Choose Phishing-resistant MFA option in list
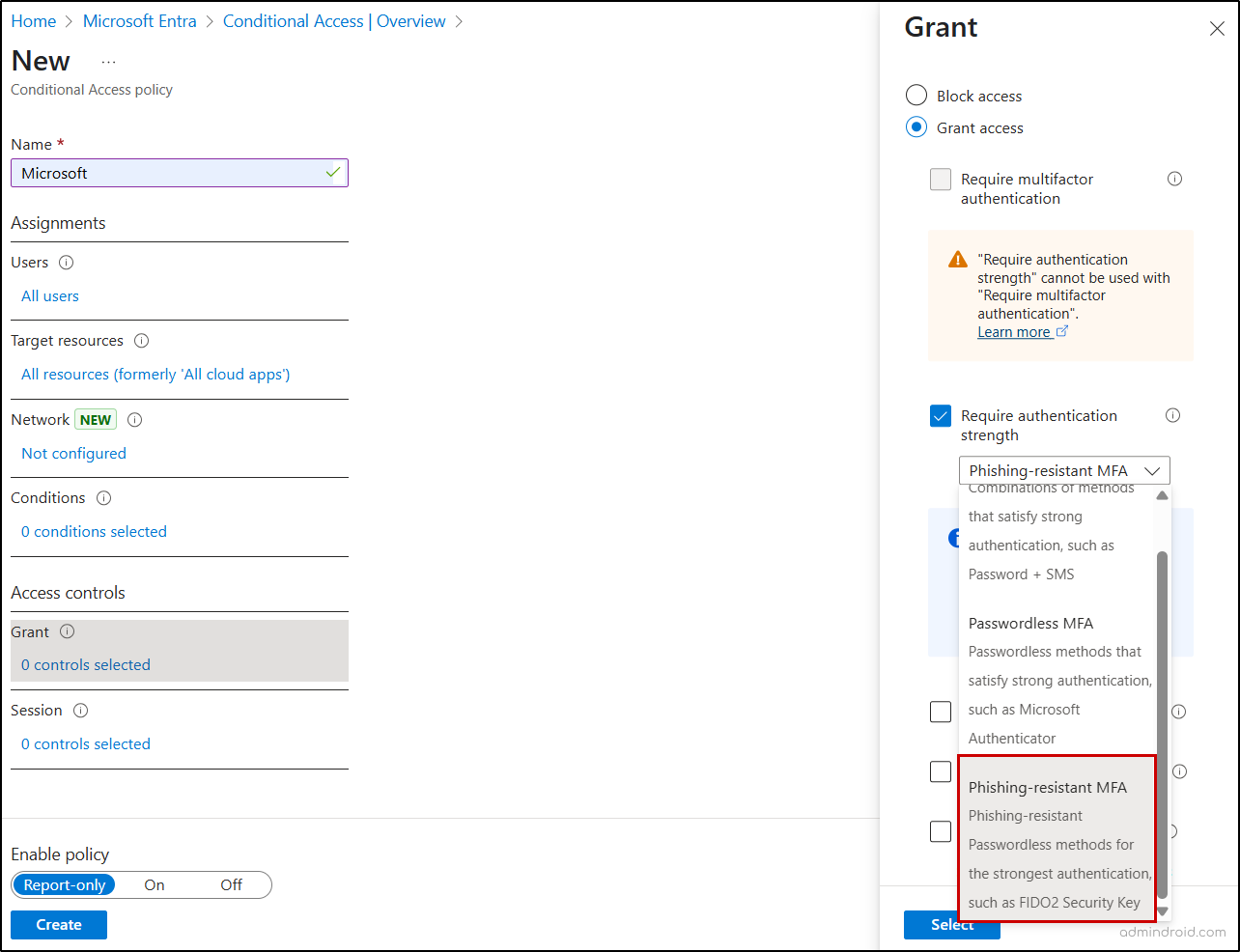The height and width of the screenshot is (952, 1240). [1057, 839]
